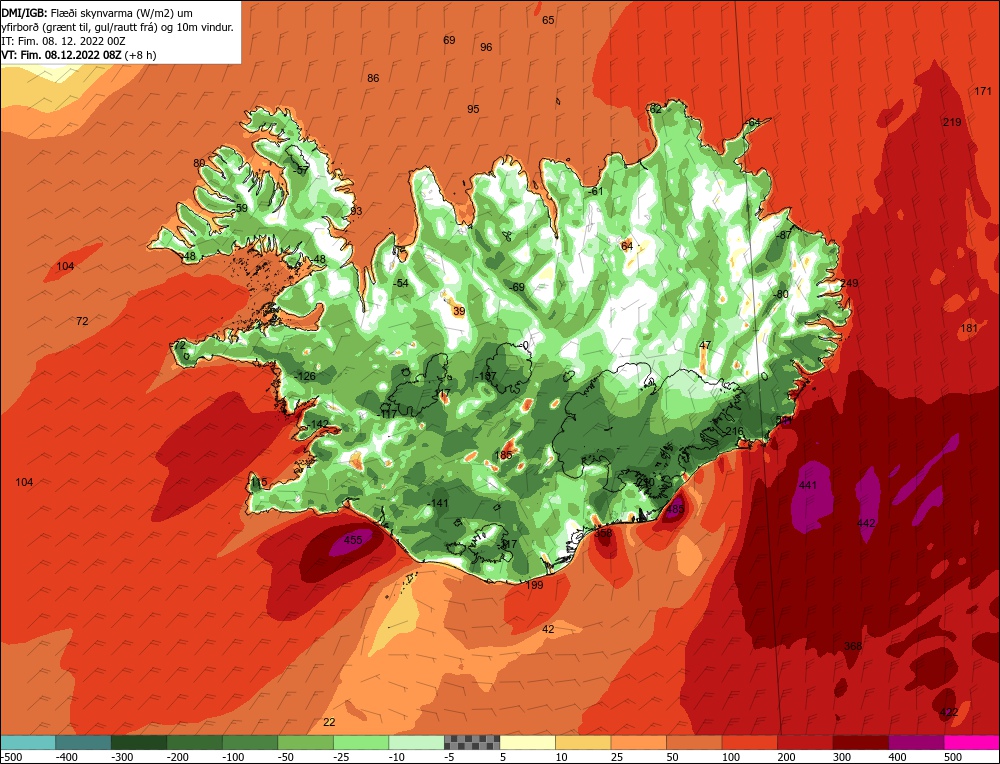Click the initial time 'IT: Fim. 08. 12. 2022 00Z'
Screen dimensions: 1000x764
[x=63, y=41]
